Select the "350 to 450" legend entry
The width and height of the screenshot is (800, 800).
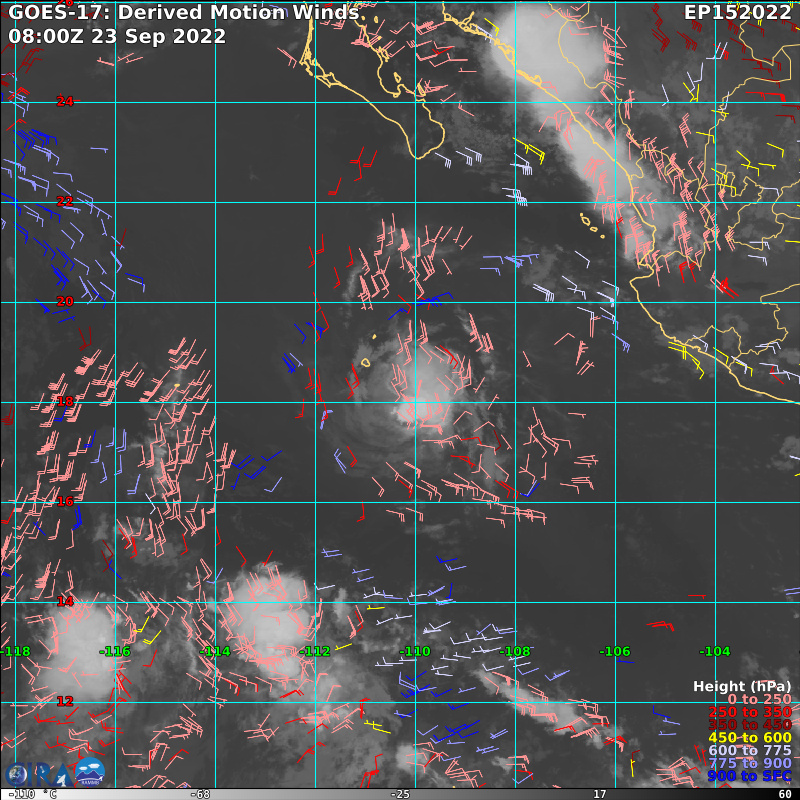pyautogui.click(x=750, y=724)
